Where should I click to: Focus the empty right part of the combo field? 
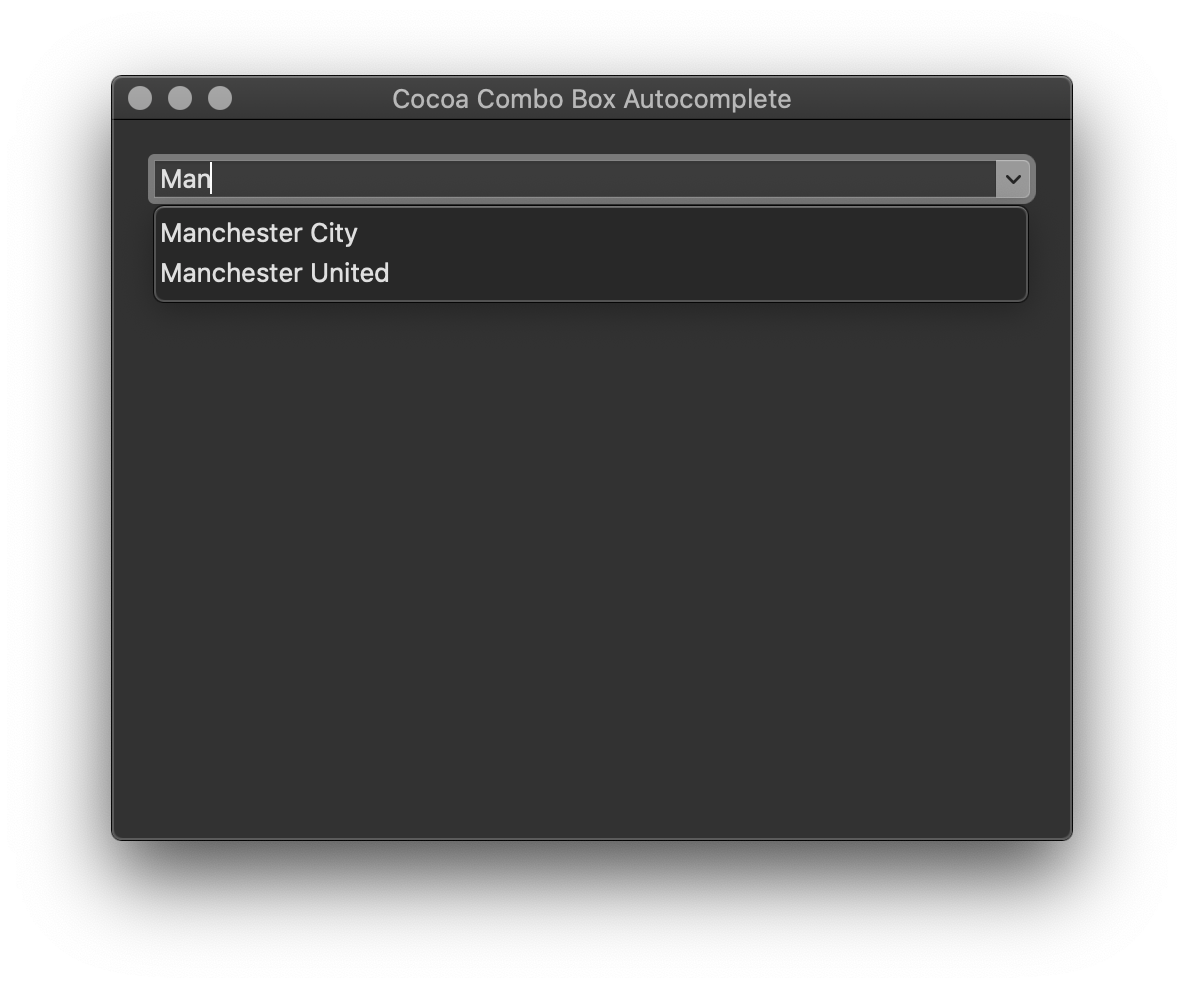604,179
